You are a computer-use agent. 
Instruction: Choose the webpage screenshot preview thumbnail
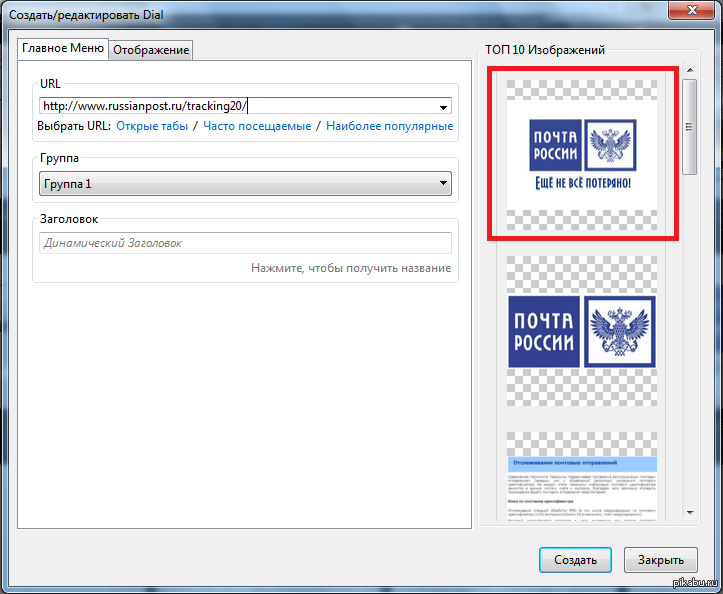click(581, 478)
